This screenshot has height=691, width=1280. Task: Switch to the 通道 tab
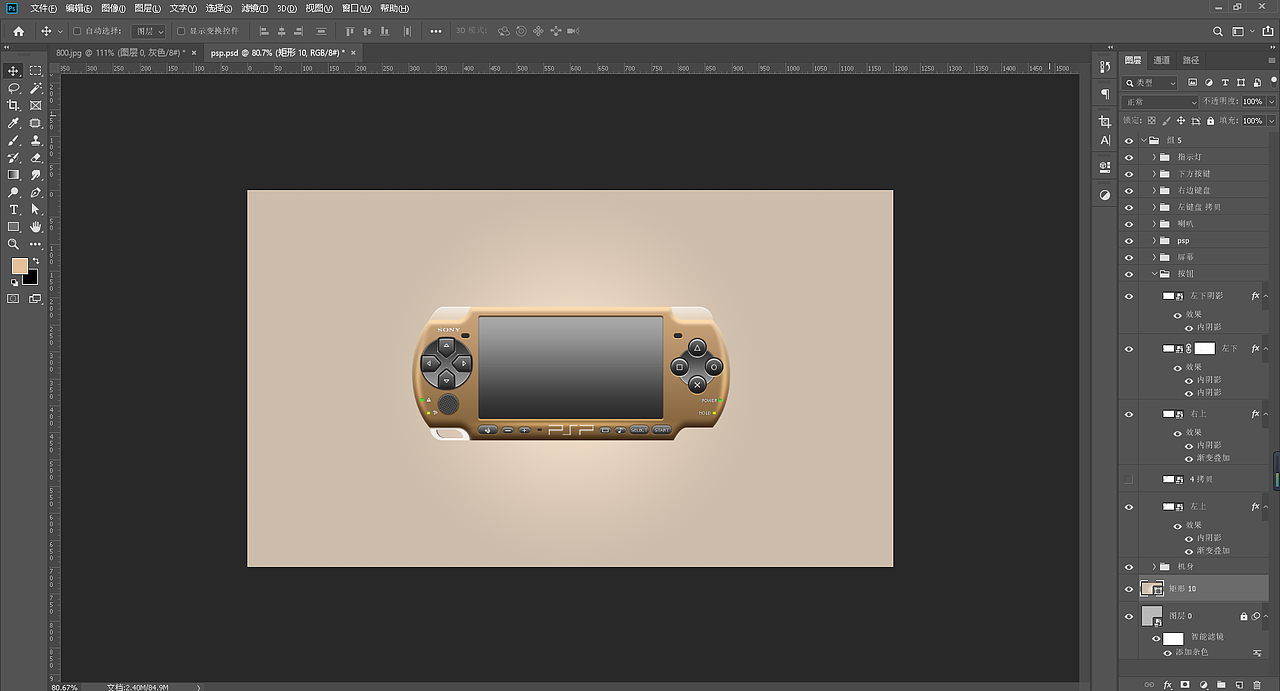1161,60
